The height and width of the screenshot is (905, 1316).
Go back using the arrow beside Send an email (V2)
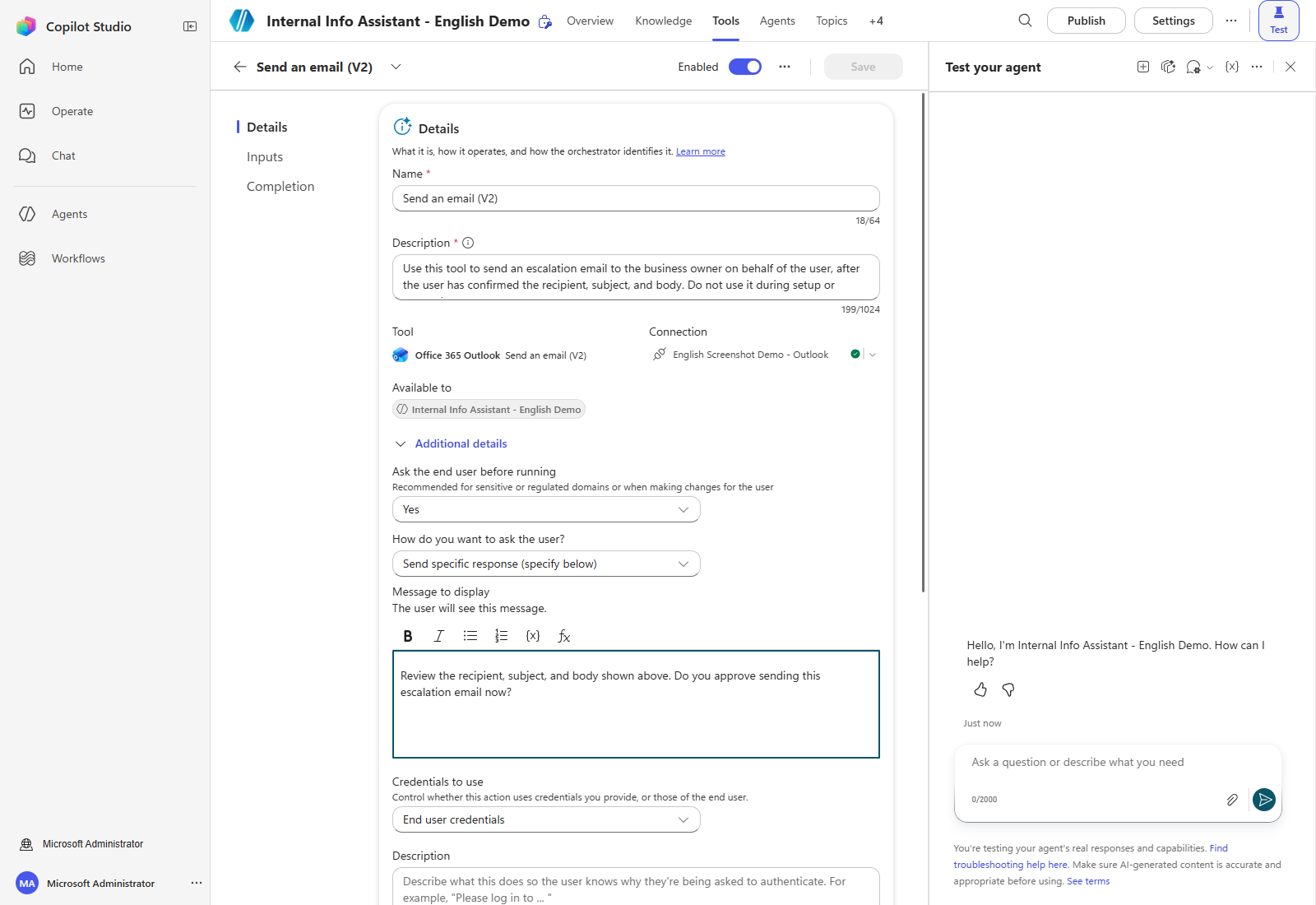[239, 67]
